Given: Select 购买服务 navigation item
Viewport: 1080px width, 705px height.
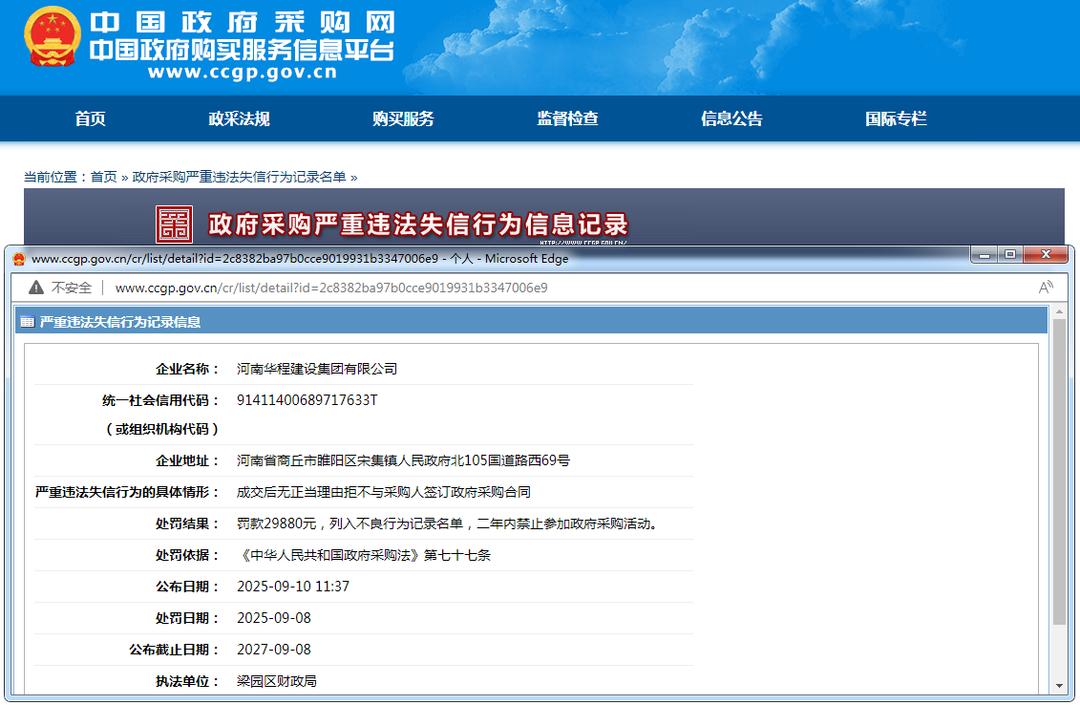Looking at the screenshot, I should pos(403,119).
